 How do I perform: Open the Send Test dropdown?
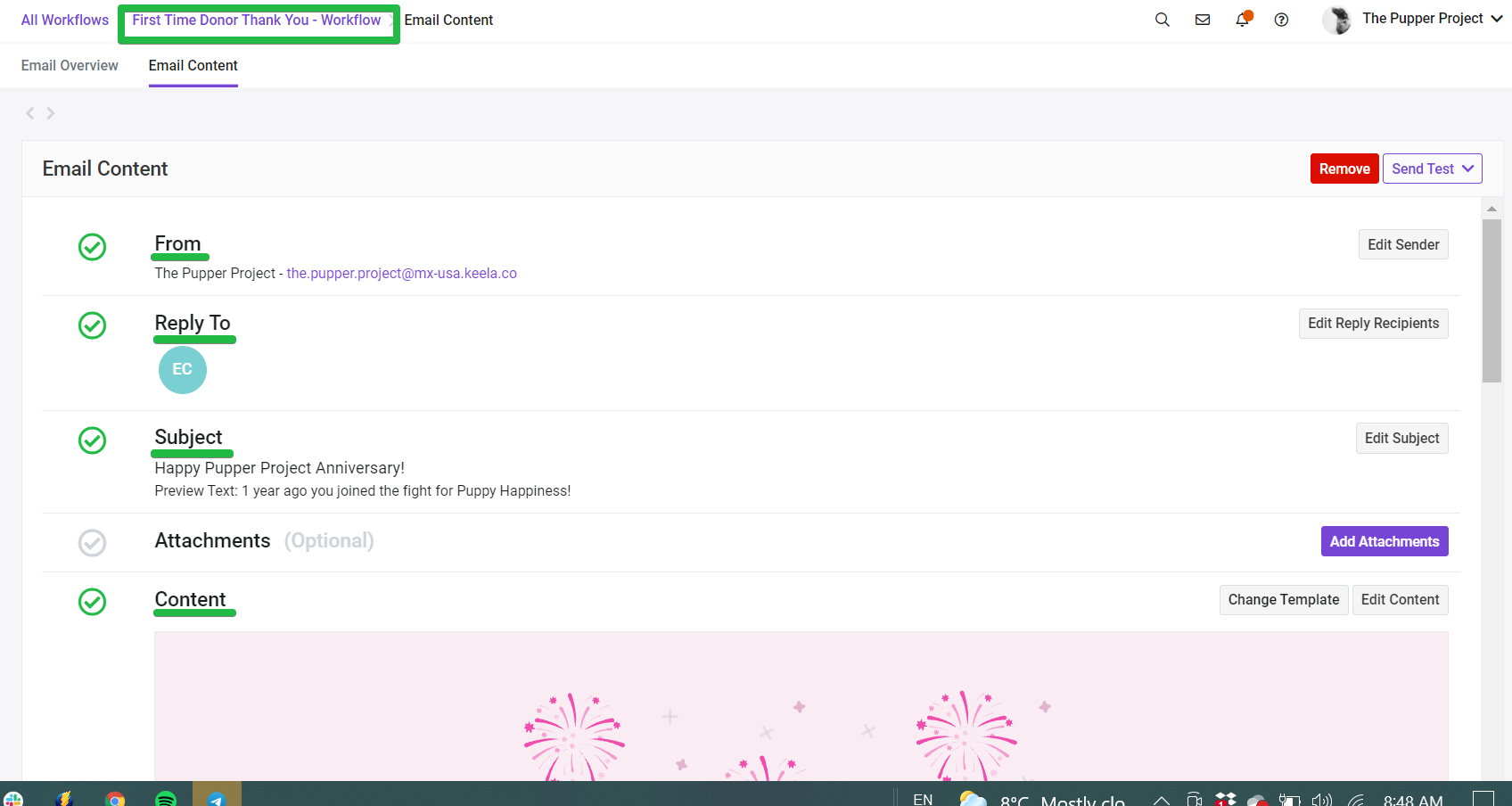click(x=1433, y=169)
